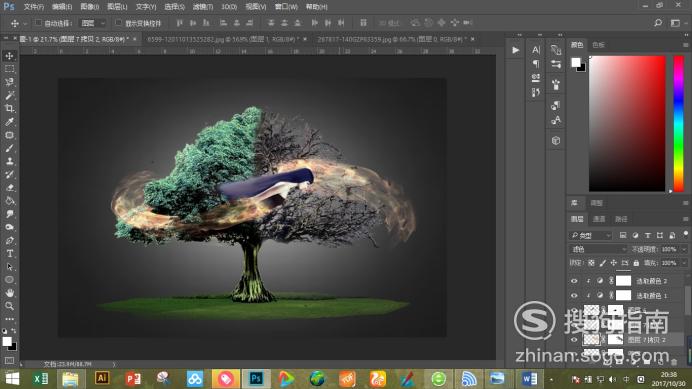This screenshot has height=389, width=692.
Task: Switch to the 通道 channels tab
Action: click(599, 219)
